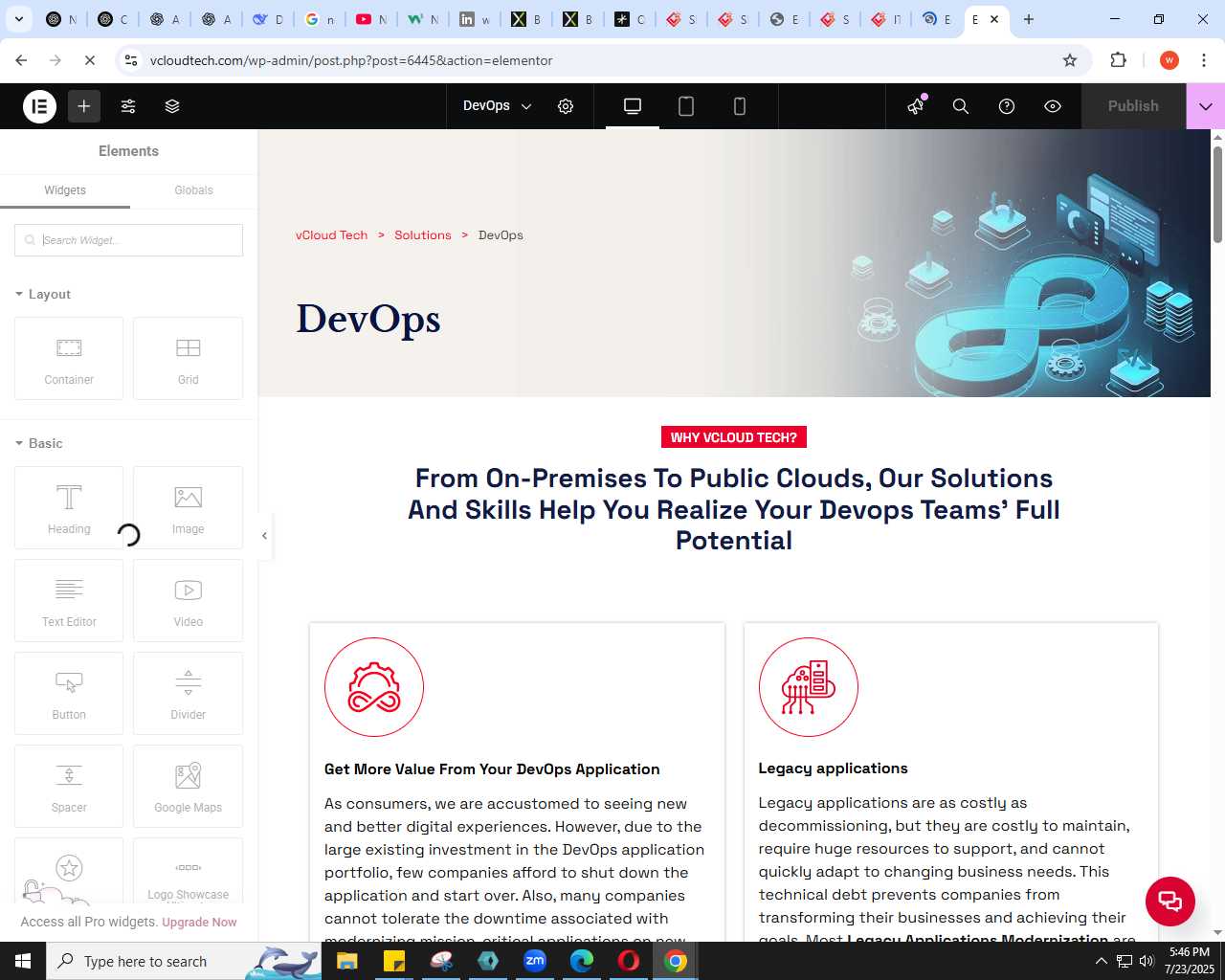This screenshot has width=1225, height=980.
Task: Preview changes with the eye icon
Action: pos(1053,106)
